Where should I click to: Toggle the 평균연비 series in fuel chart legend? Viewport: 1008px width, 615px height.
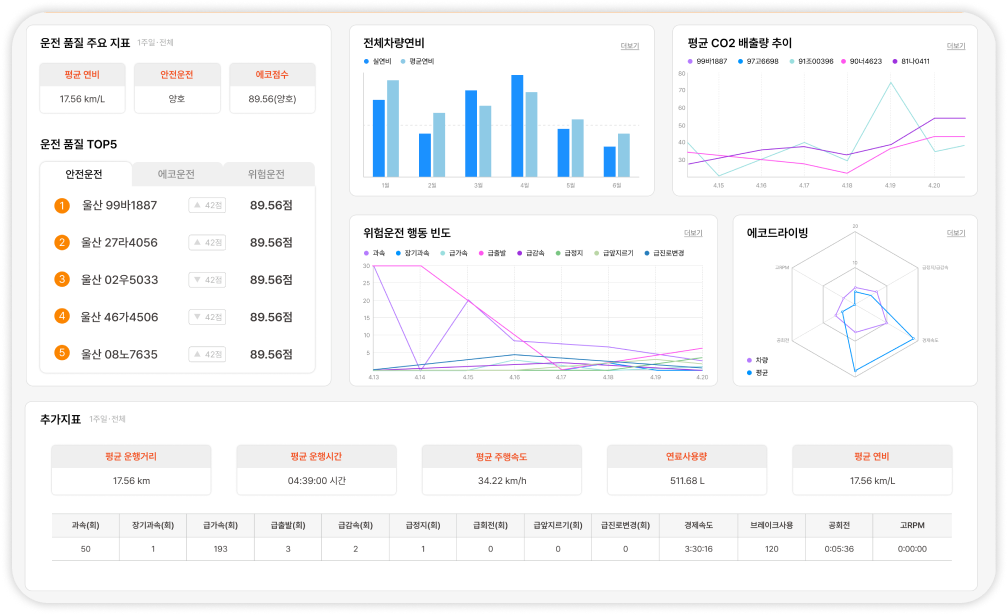point(417,62)
